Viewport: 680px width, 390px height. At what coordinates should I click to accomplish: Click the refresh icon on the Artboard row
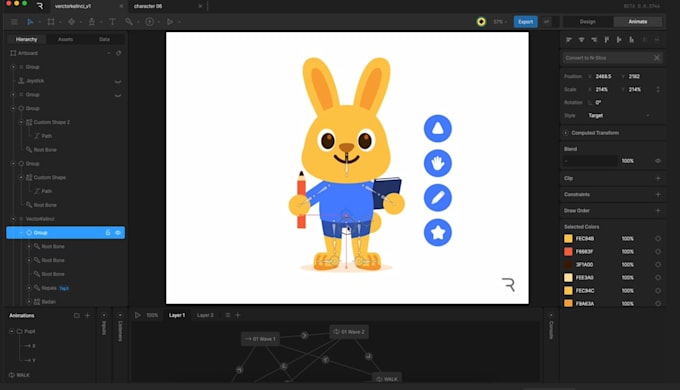[x=118, y=53]
